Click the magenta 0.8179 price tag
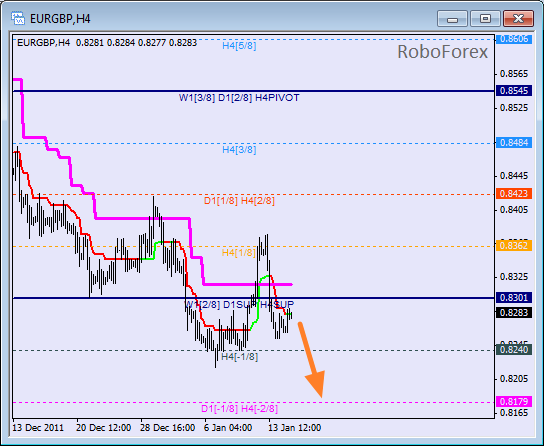 coord(514,402)
